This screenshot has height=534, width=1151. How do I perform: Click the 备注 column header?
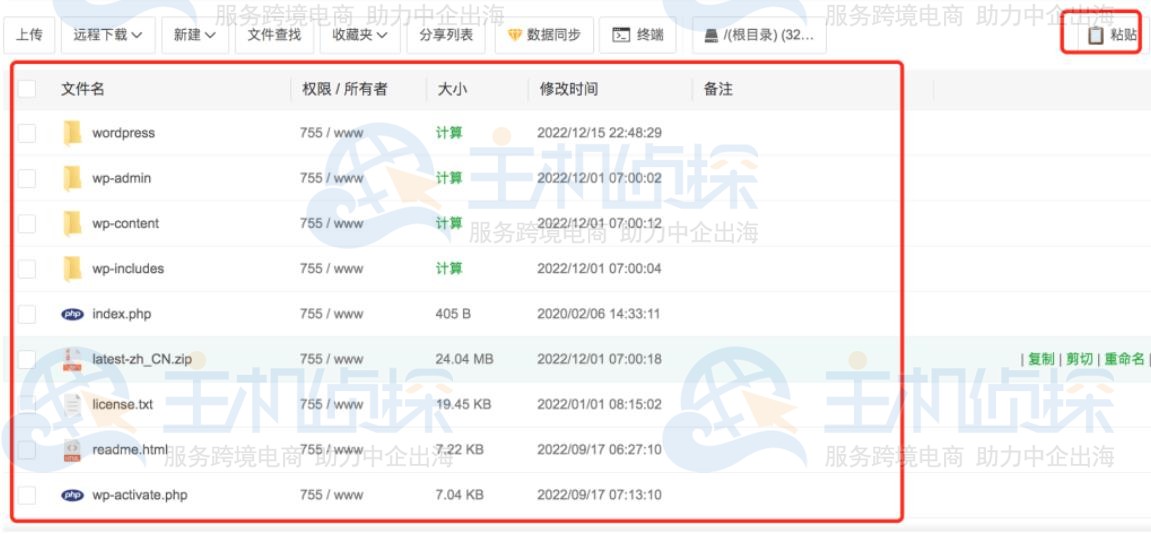tap(718, 89)
